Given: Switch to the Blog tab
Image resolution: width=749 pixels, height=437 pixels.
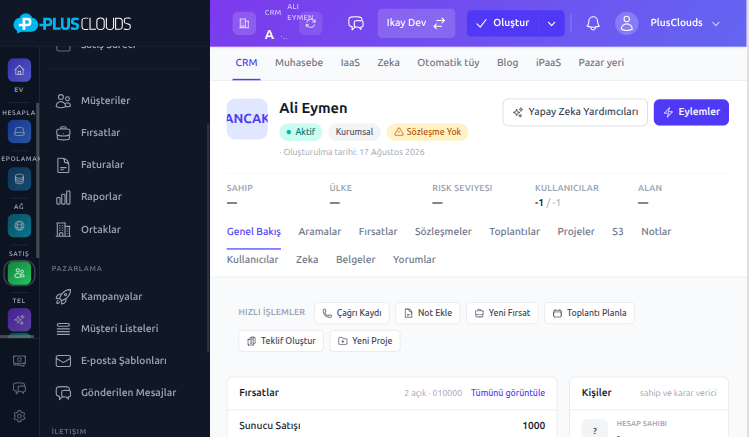Looking at the screenshot, I should (507, 63).
